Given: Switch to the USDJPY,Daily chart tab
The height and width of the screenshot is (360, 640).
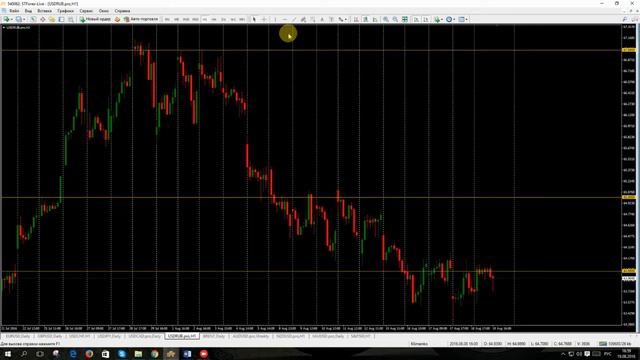Looking at the screenshot, I should pos(109,336).
